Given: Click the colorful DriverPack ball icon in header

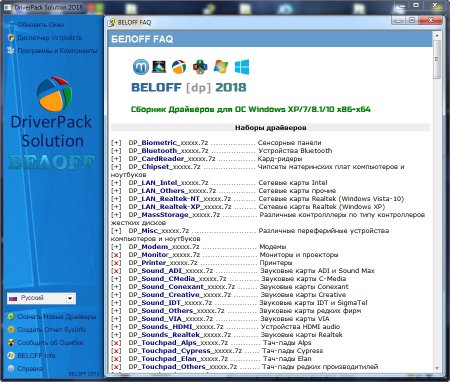Looking at the screenshot, I should [179, 67].
